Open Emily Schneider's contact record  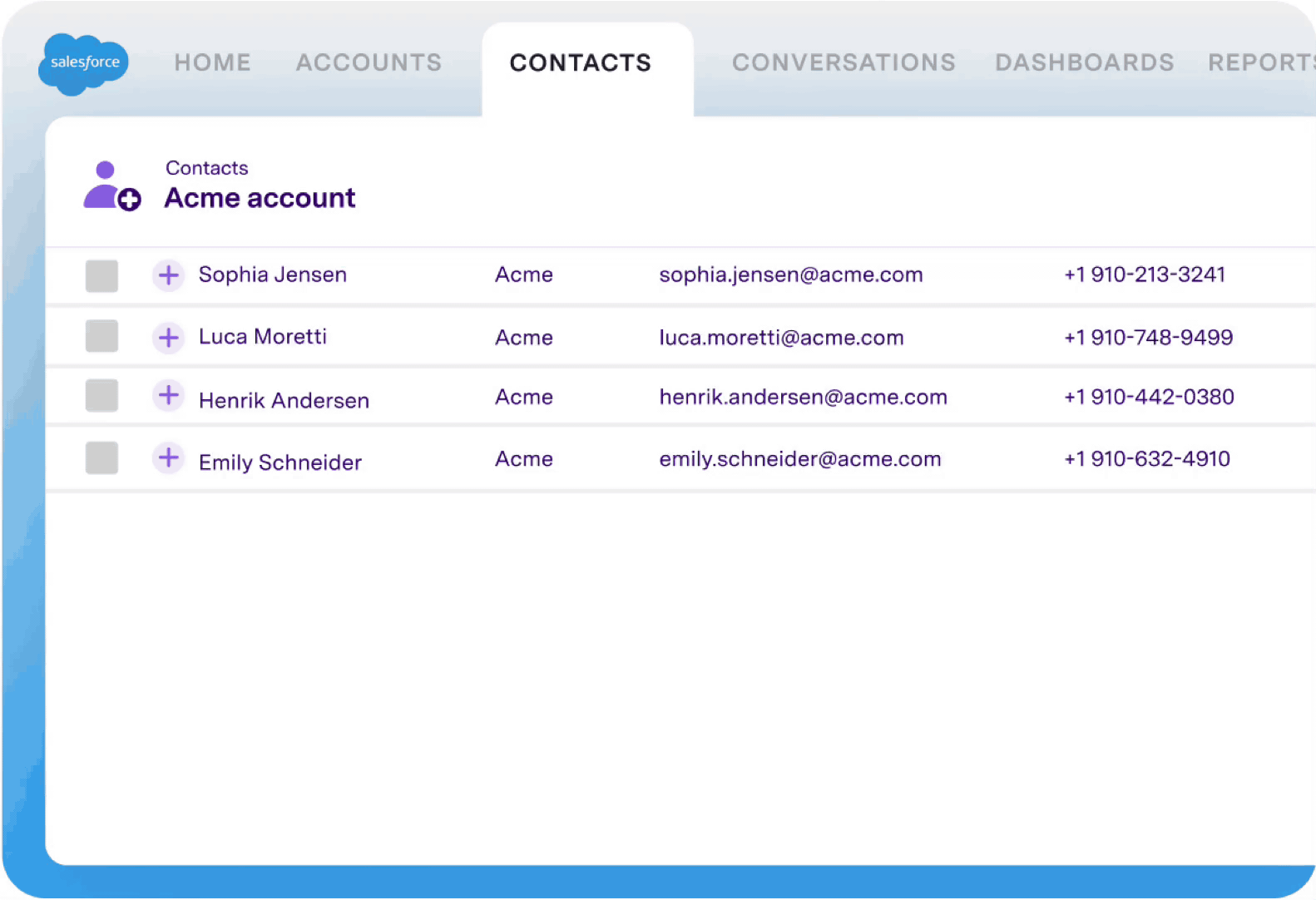point(280,462)
